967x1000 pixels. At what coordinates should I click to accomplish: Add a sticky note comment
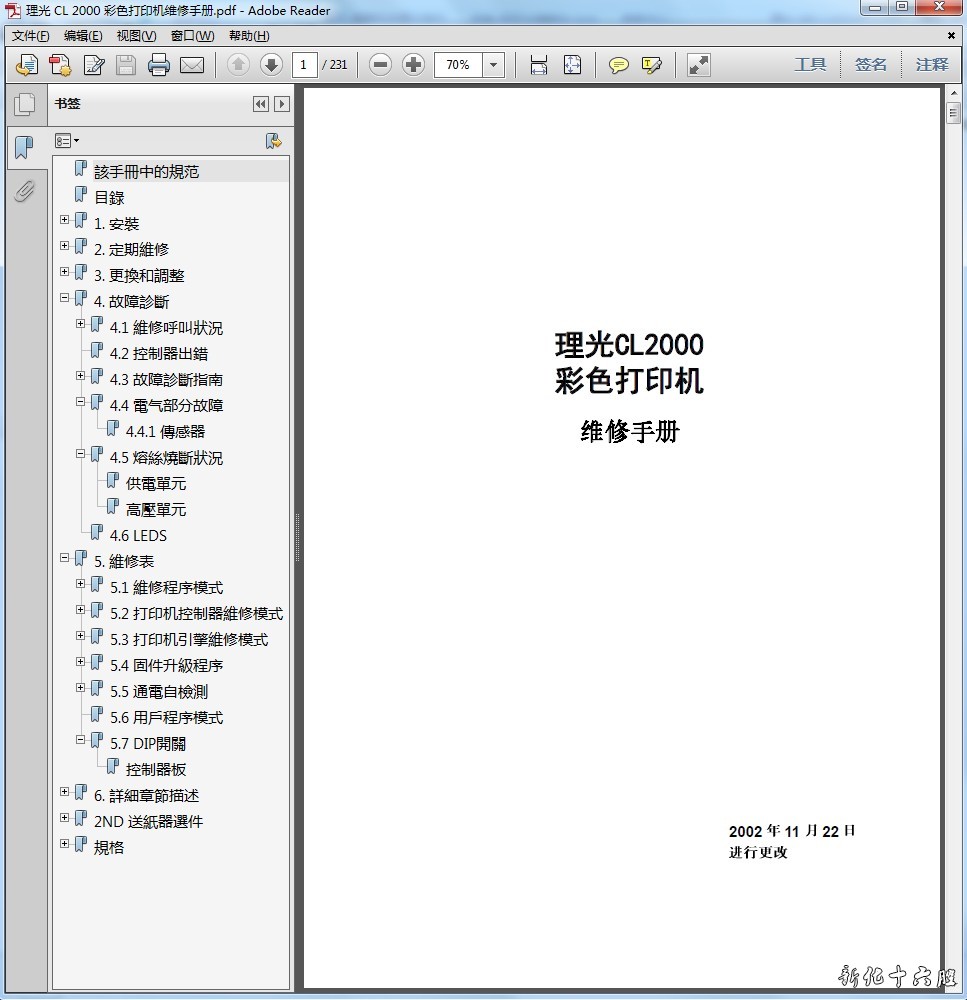pyautogui.click(x=619, y=65)
